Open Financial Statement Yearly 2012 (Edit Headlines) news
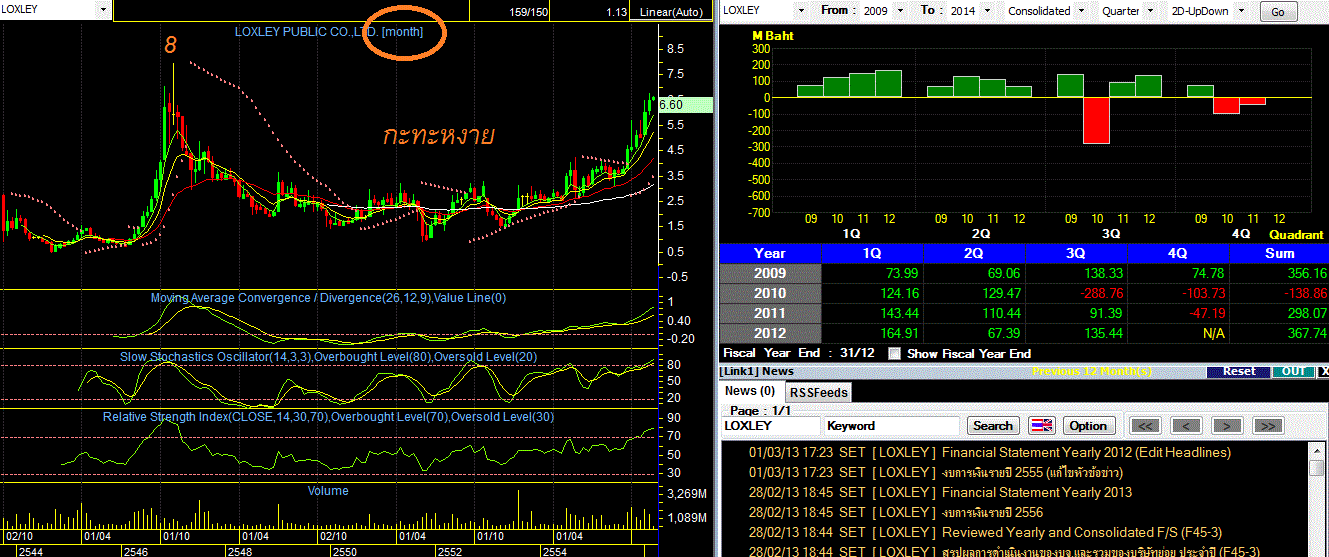The width and height of the screenshot is (1329, 557). (1086, 452)
